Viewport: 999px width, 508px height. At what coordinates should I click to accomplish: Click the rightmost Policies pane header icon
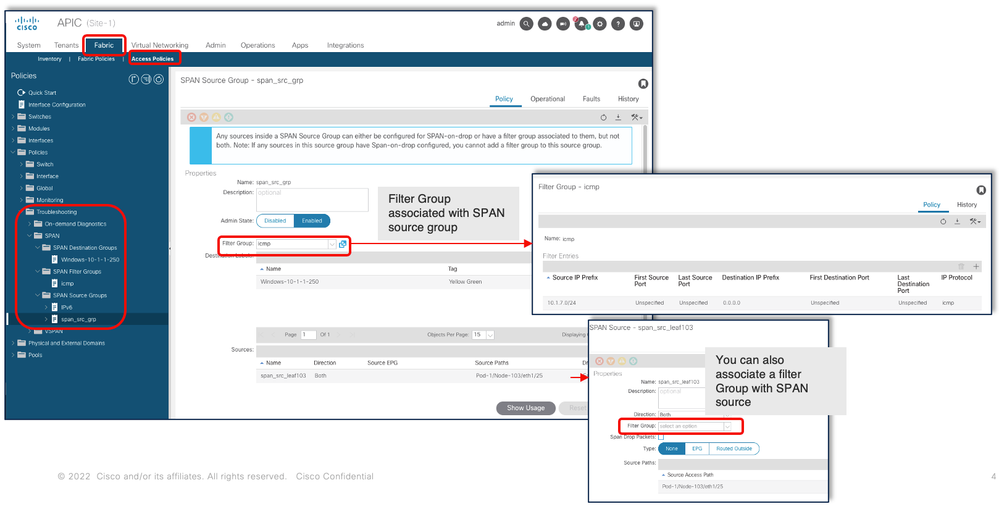coord(159,79)
